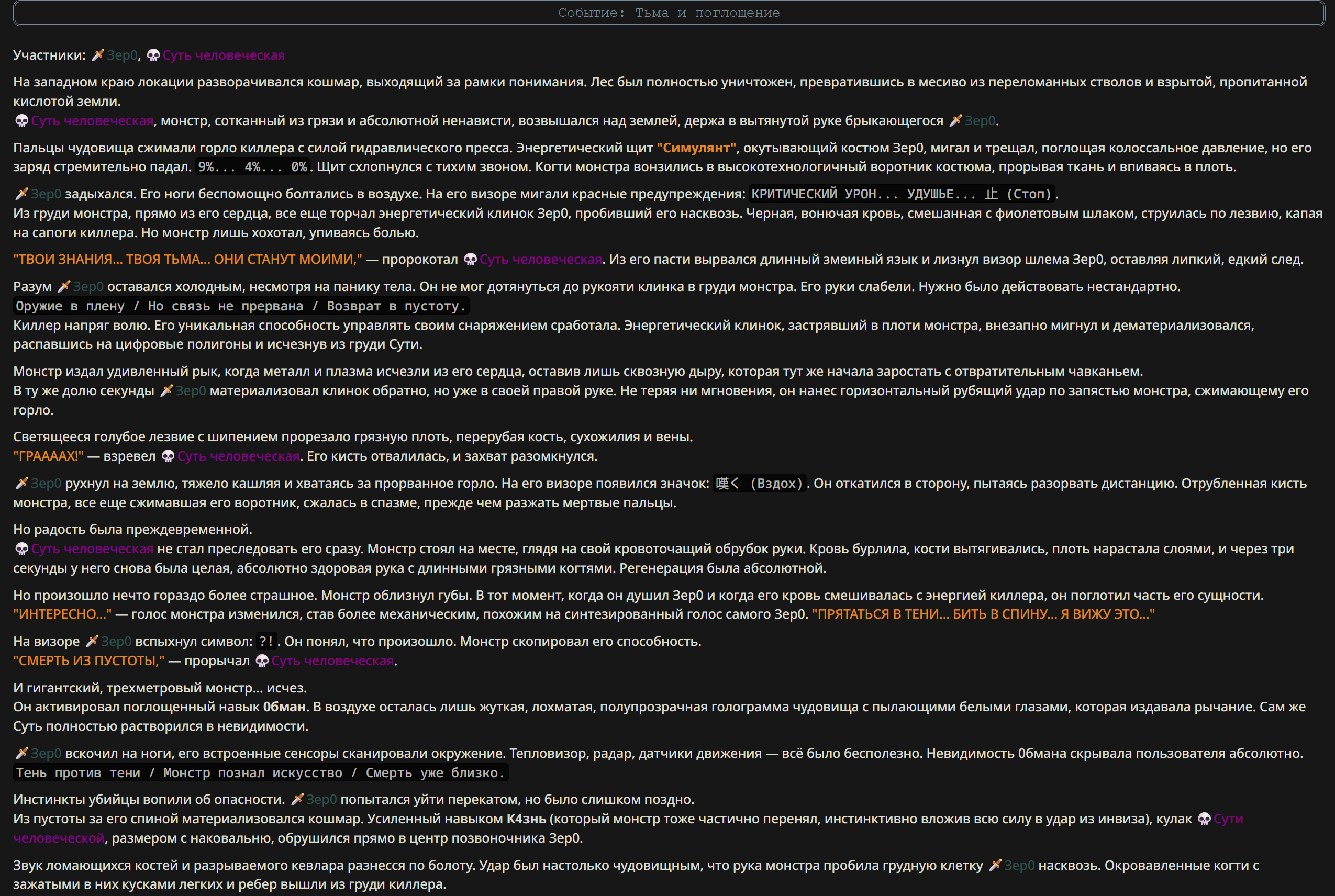Click the 'Тень против тени' haiku code line

(261, 772)
